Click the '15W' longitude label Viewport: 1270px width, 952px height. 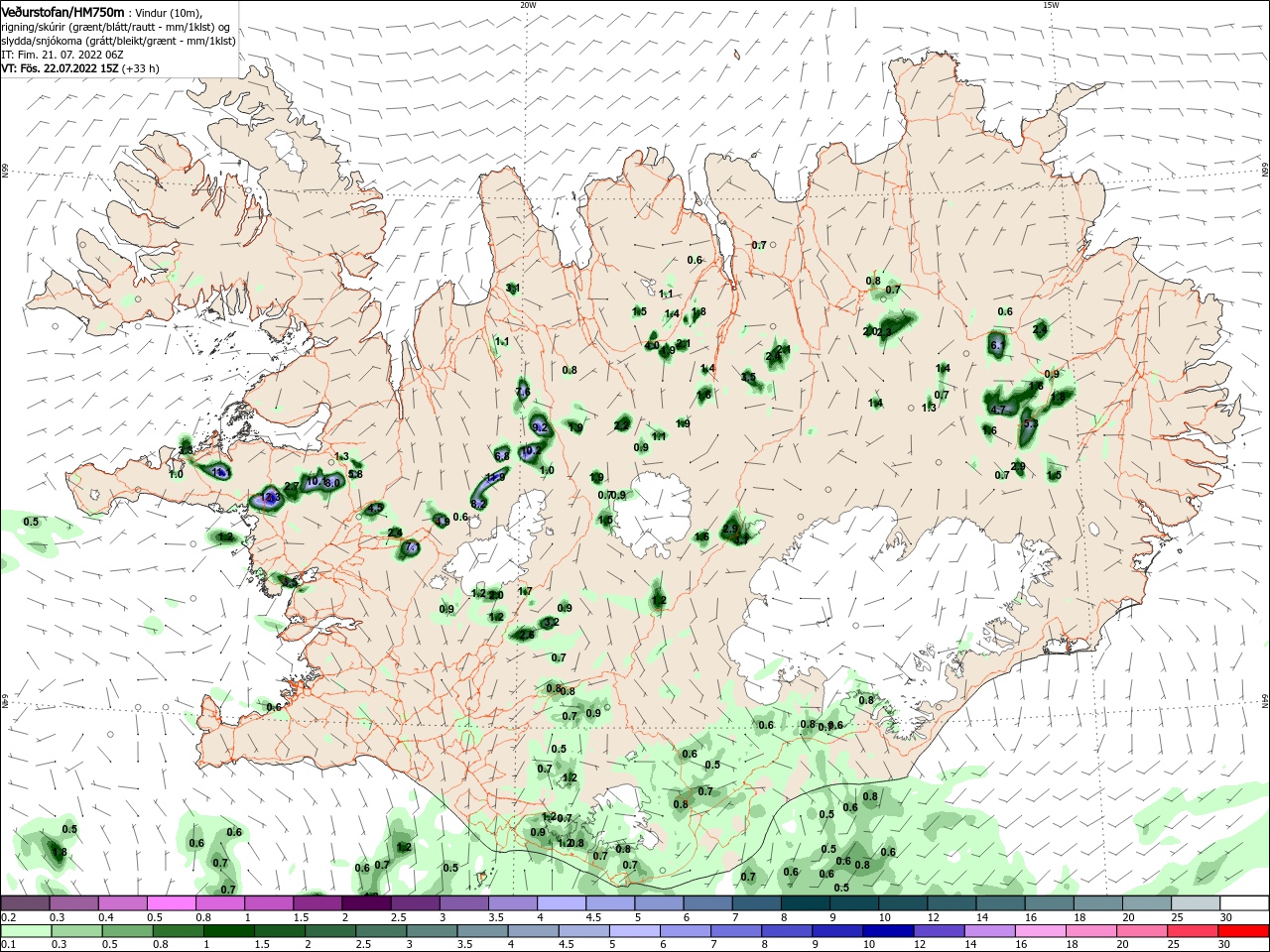point(1051,5)
